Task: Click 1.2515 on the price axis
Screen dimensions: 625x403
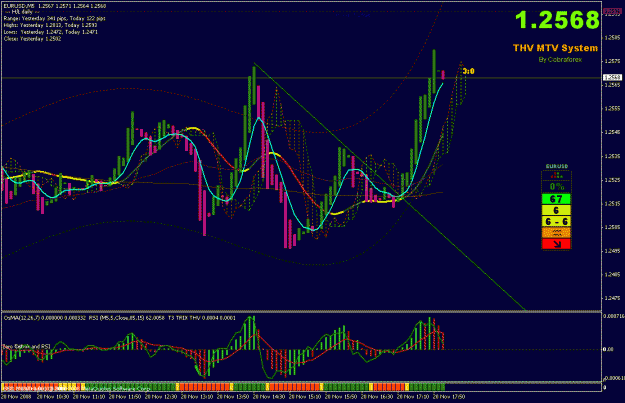Action: 612,204
